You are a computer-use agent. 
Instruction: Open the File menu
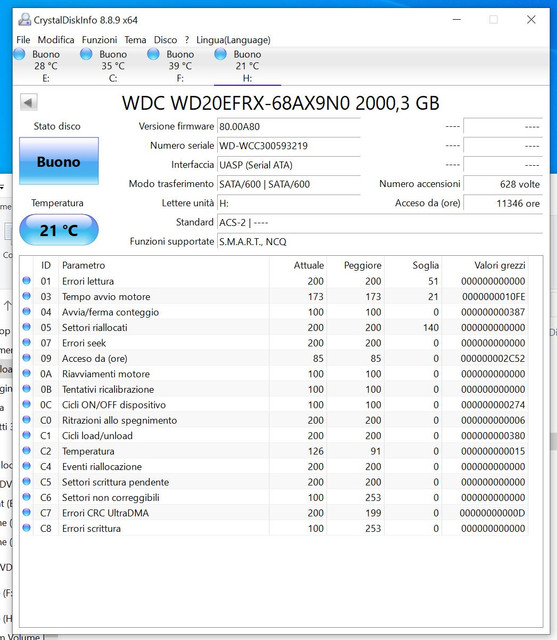click(x=23, y=40)
